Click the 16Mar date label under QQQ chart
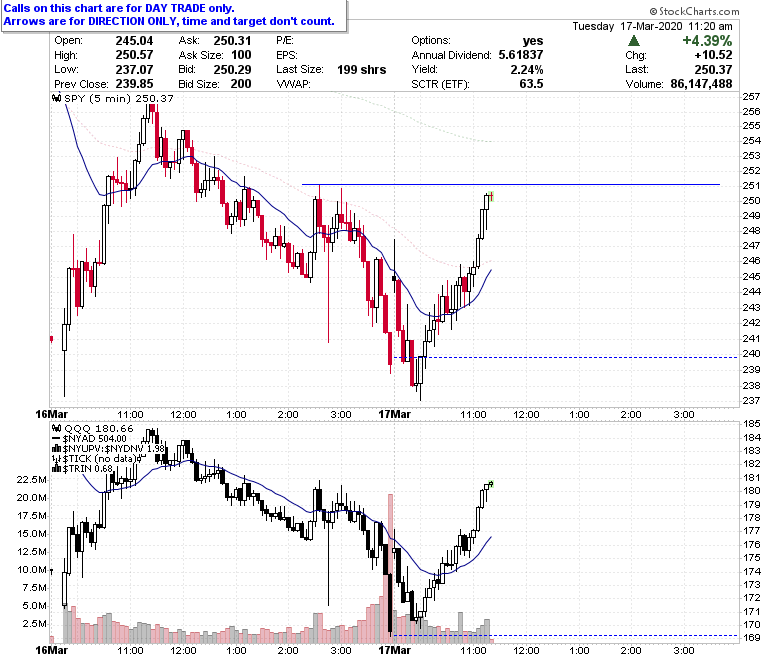The width and height of the screenshot is (780, 659). point(52,650)
